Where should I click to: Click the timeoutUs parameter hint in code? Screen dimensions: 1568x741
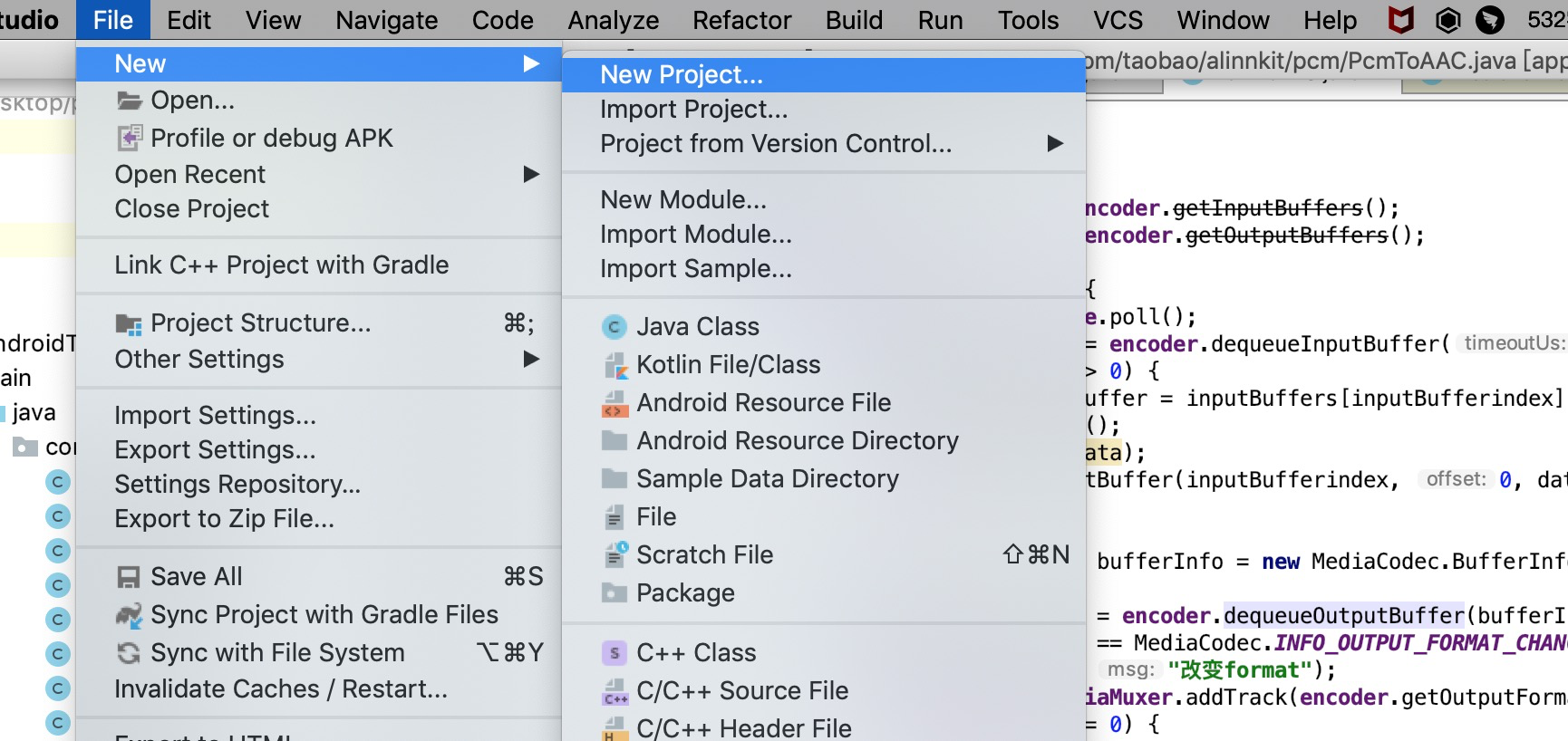1515,343
